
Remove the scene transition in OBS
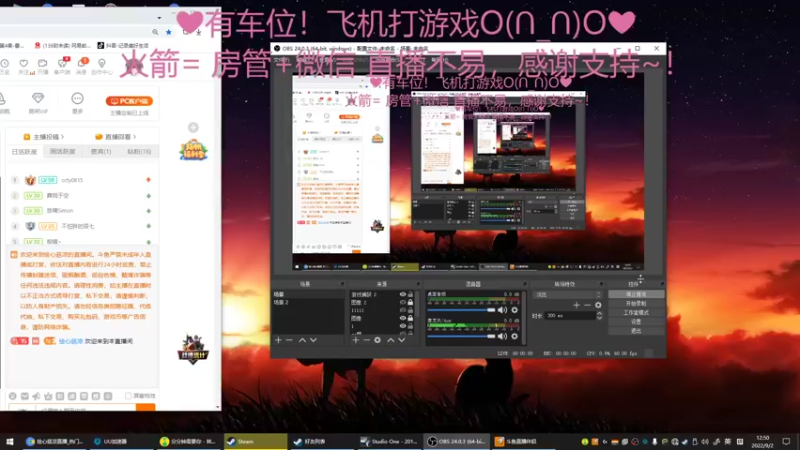[587, 305]
